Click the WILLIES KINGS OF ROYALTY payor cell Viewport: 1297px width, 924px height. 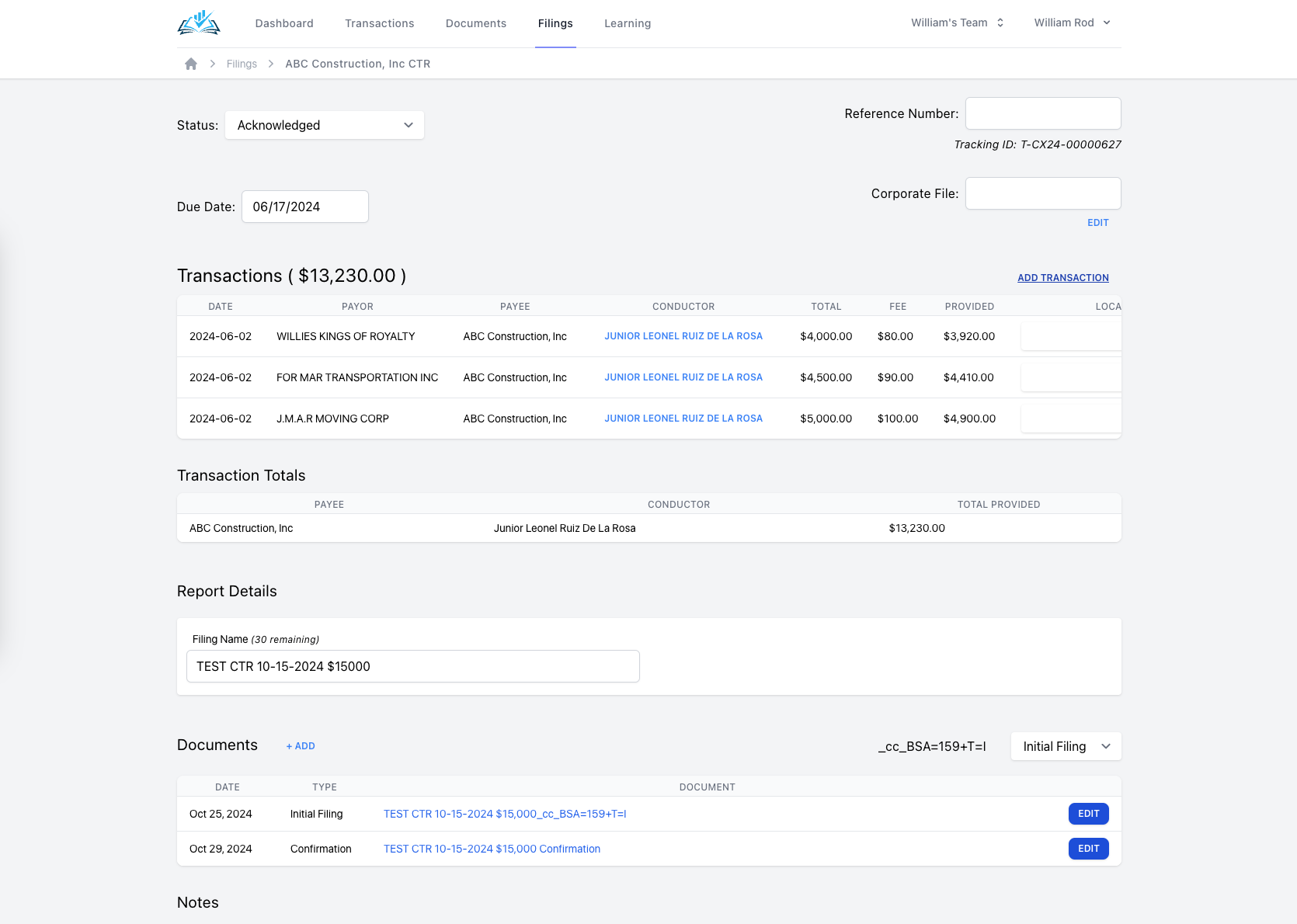[x=346, y=336]
